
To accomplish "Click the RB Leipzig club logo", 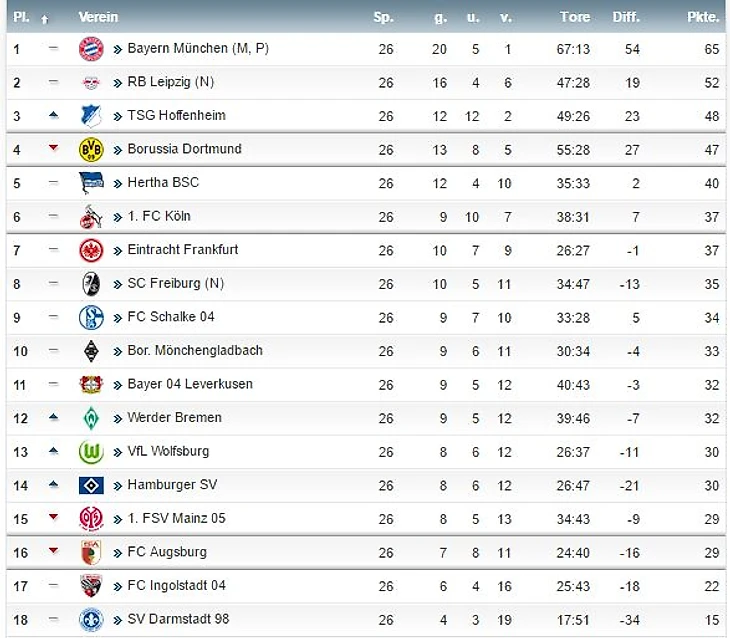I will point(91,83).
